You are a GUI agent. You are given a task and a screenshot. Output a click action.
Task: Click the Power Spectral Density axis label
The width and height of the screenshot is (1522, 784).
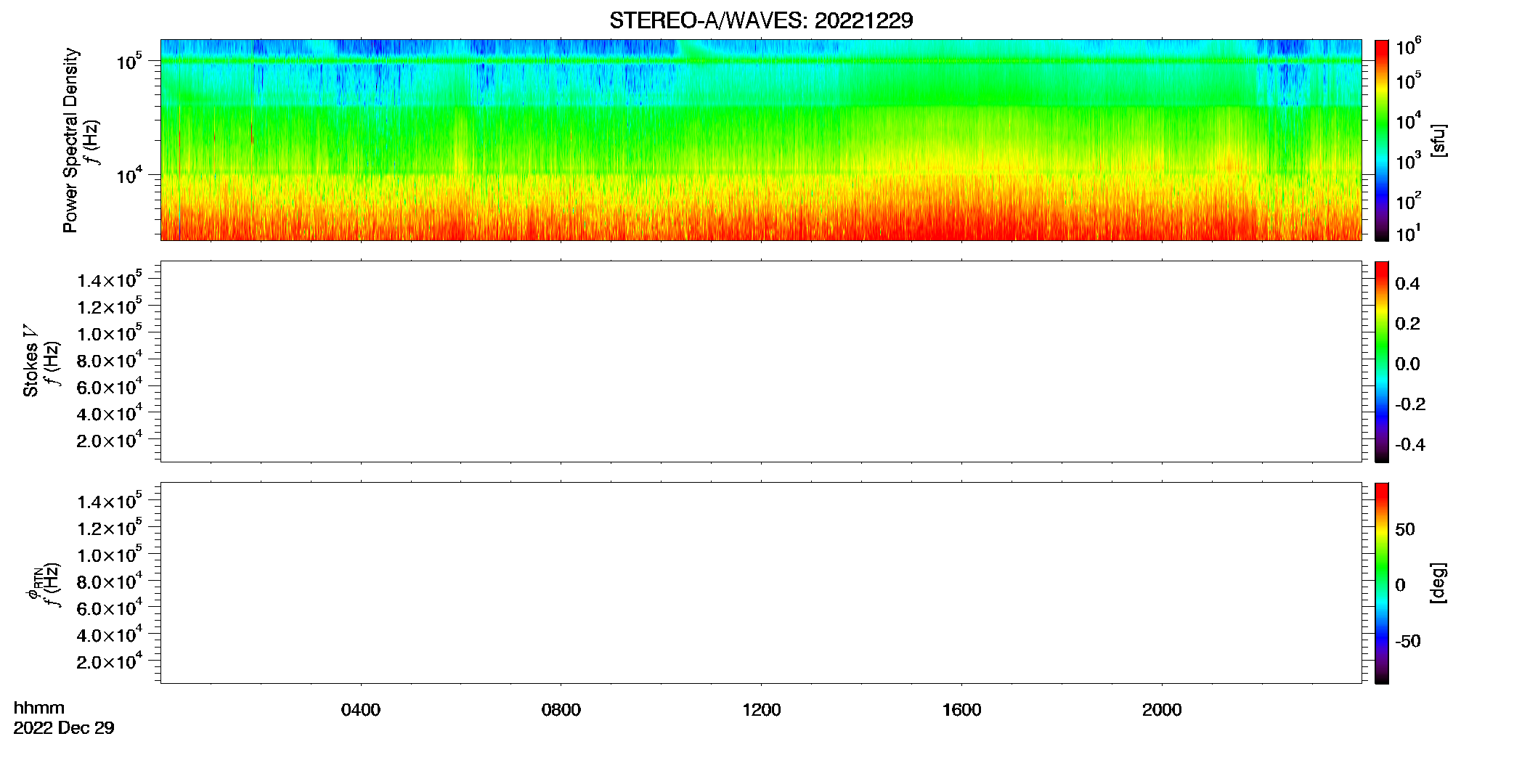(70, 140)
